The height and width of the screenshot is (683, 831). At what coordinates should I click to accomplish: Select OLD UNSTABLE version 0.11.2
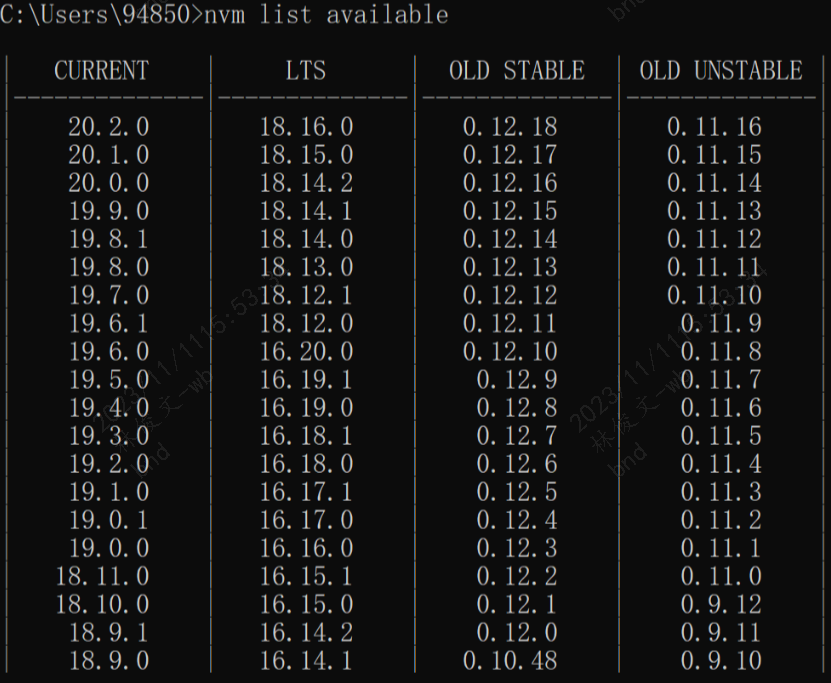pos(721,520)
